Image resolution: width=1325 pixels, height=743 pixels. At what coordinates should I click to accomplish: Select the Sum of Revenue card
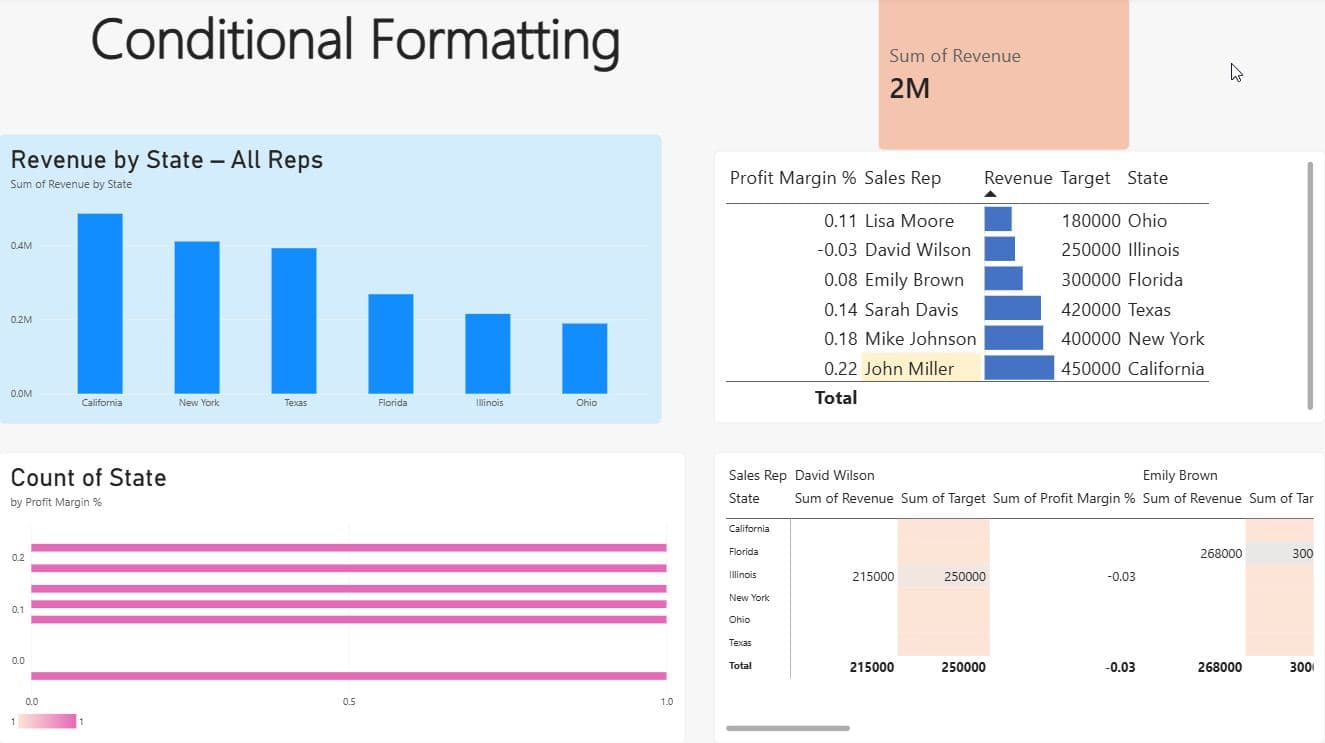pos(1004,75)
